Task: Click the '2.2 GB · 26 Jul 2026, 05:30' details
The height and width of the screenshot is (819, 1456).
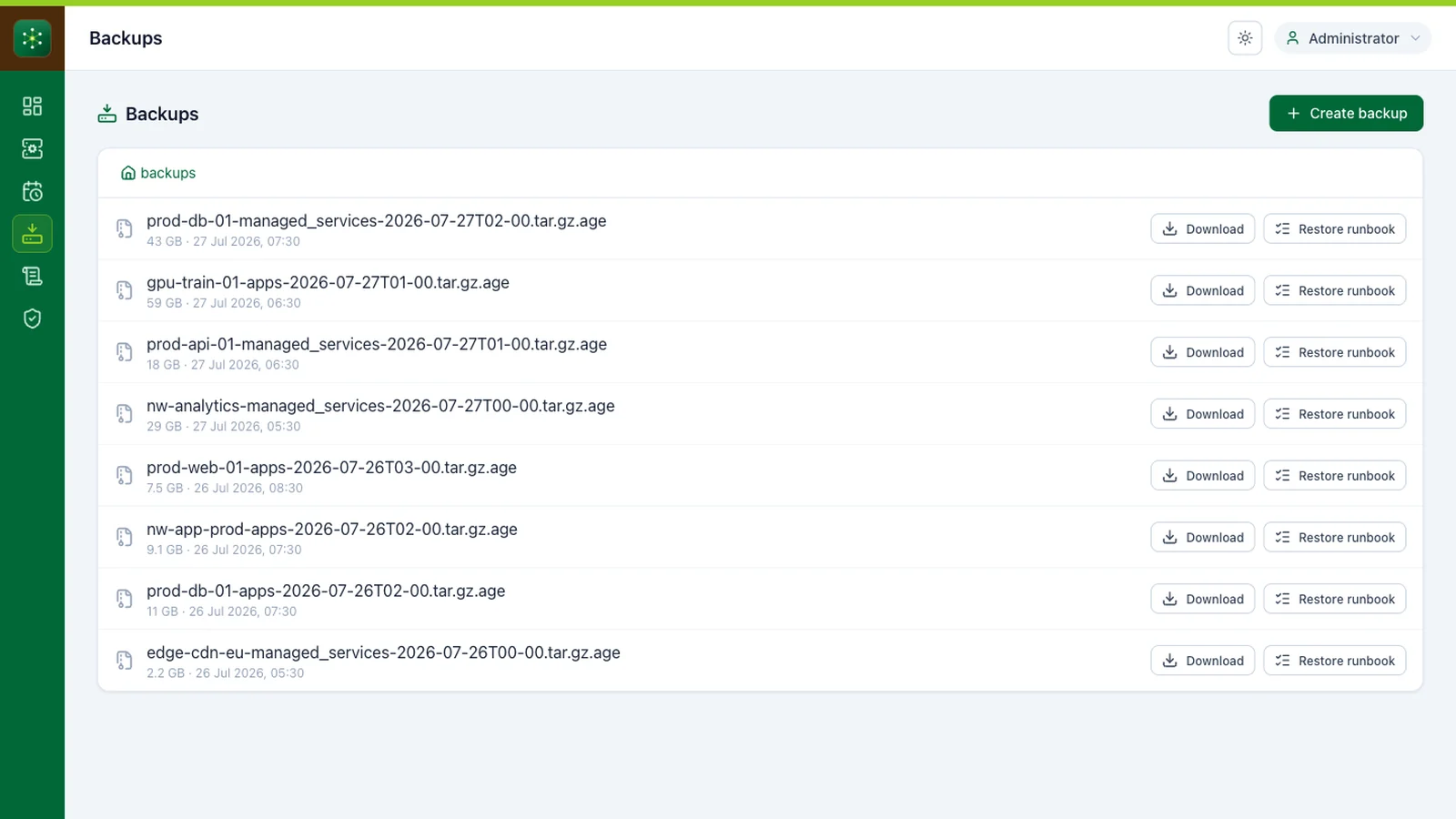Action: click(x=226, y=673)
